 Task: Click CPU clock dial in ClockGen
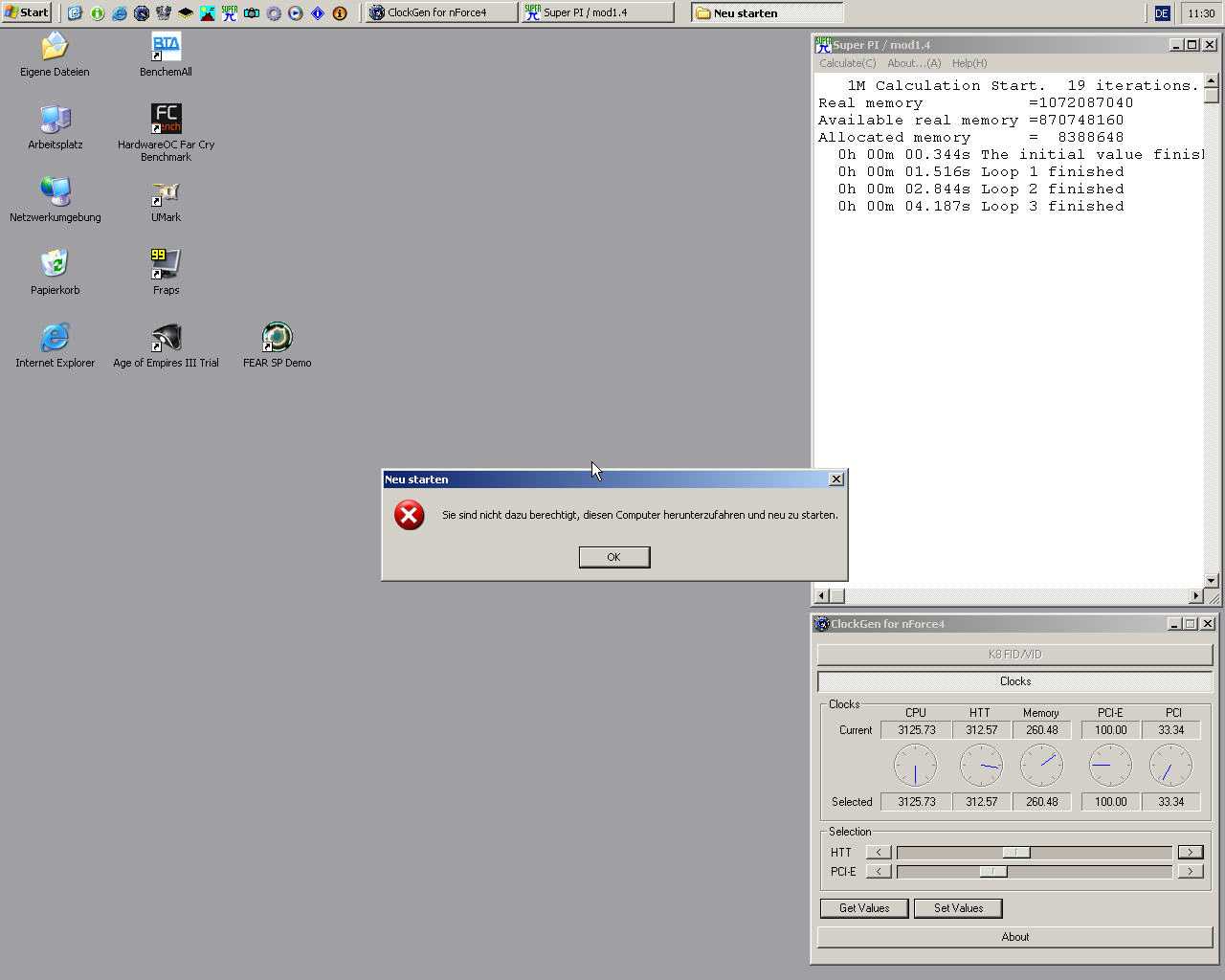(x=915, y=766)
